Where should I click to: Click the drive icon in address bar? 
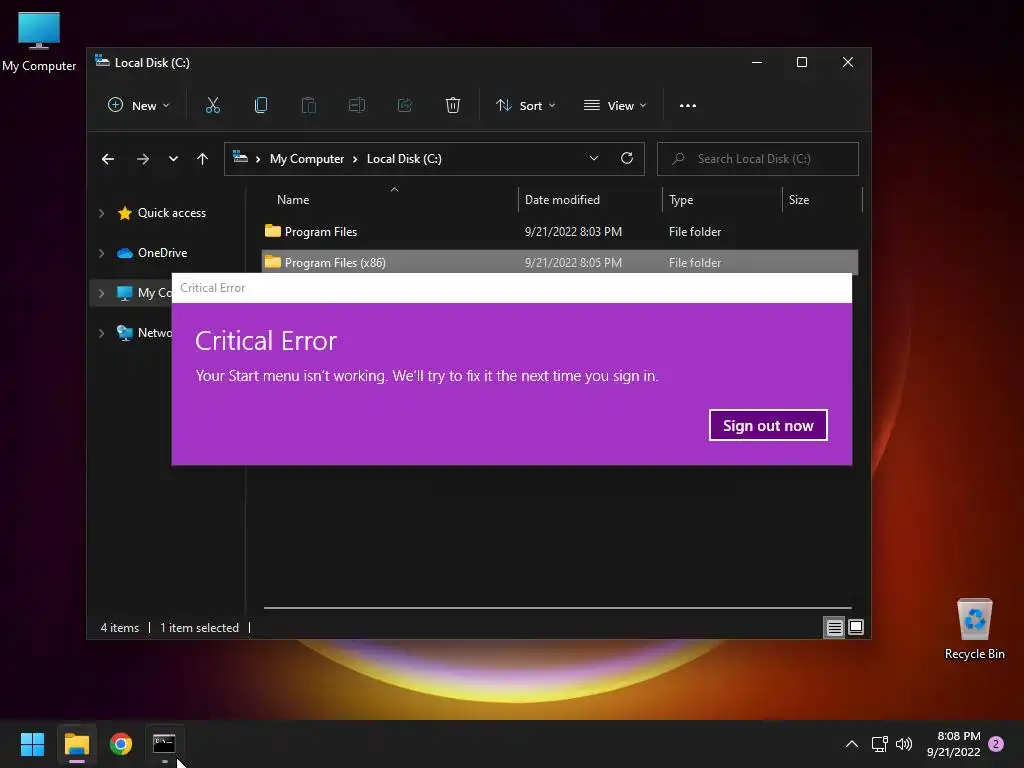pos(240,157)
